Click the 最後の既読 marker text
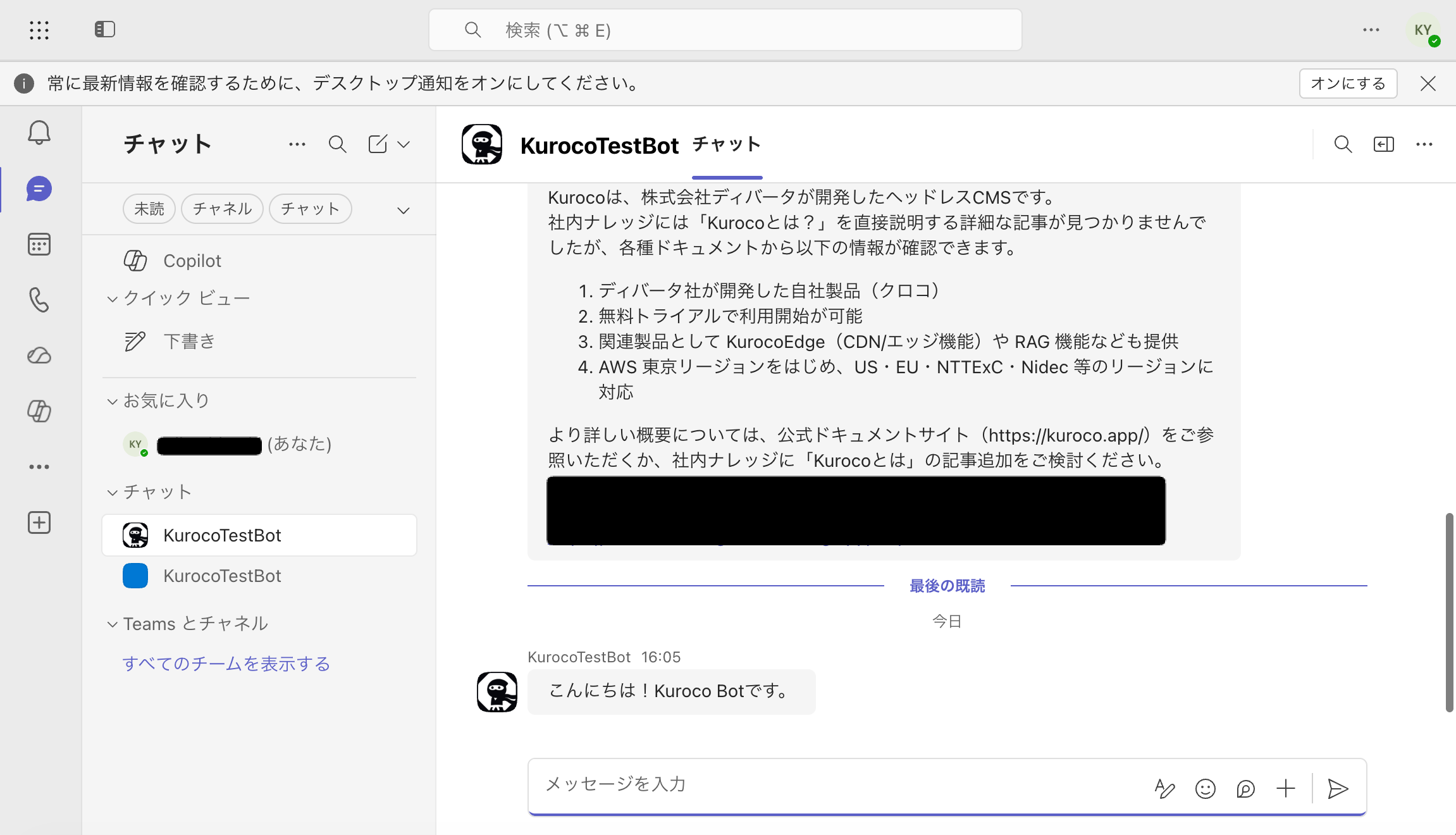 click(x=947, y=586)
